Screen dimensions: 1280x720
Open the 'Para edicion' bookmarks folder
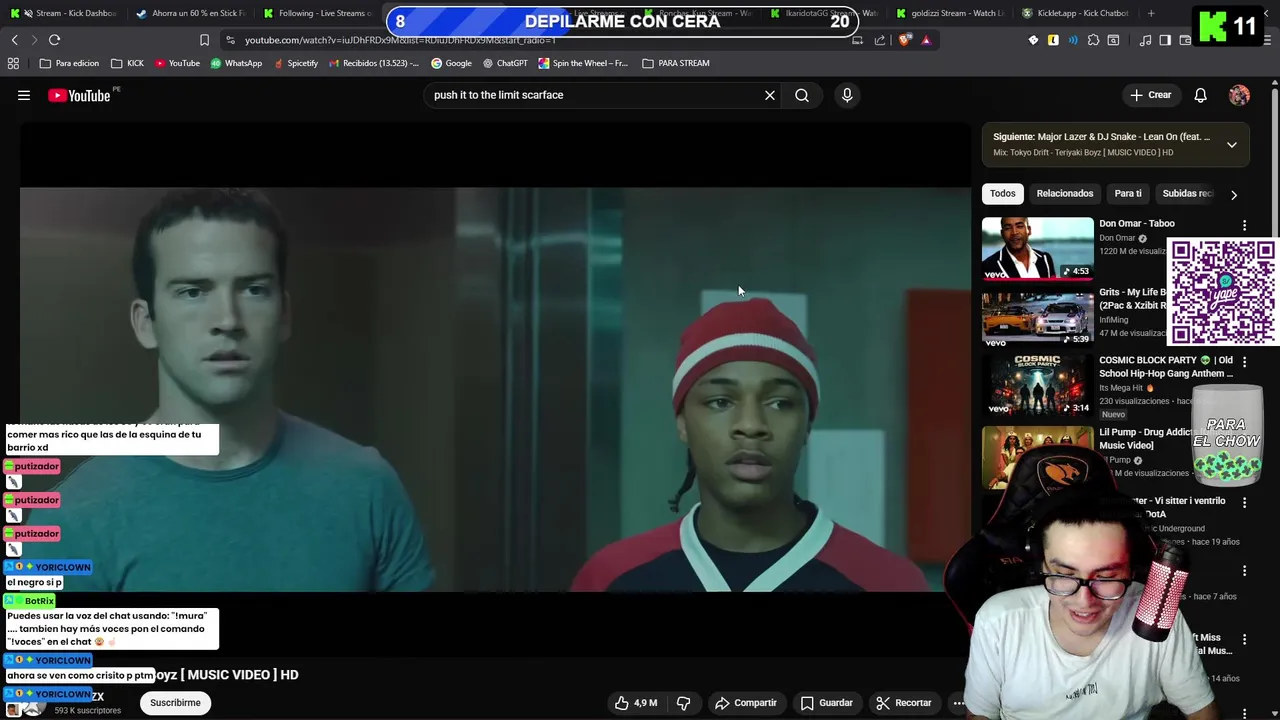(69, 63)
